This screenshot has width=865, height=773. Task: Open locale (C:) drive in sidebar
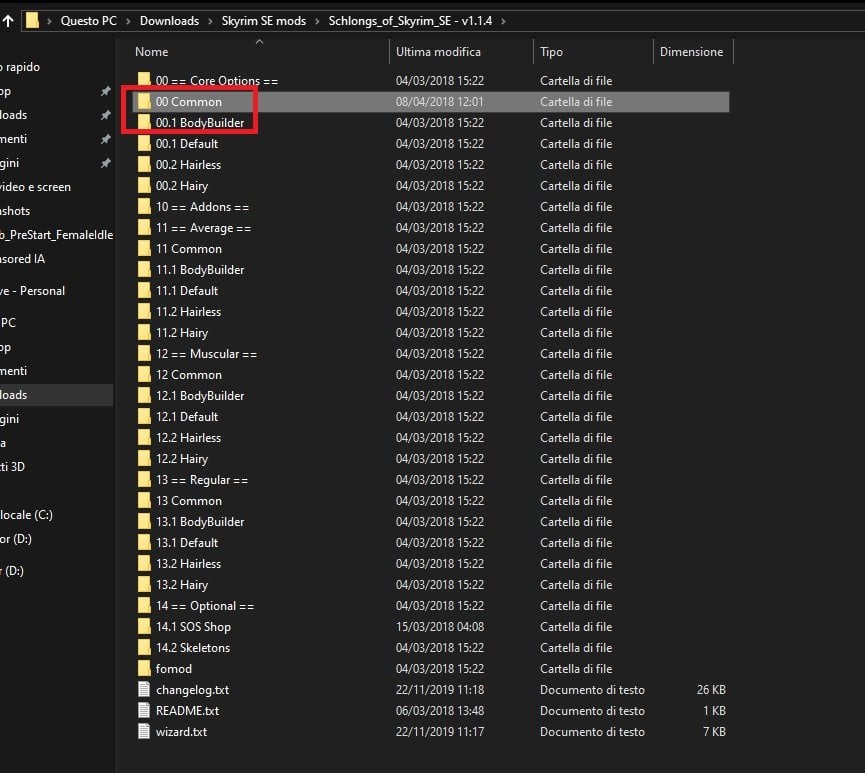click(x=26, y=515)
